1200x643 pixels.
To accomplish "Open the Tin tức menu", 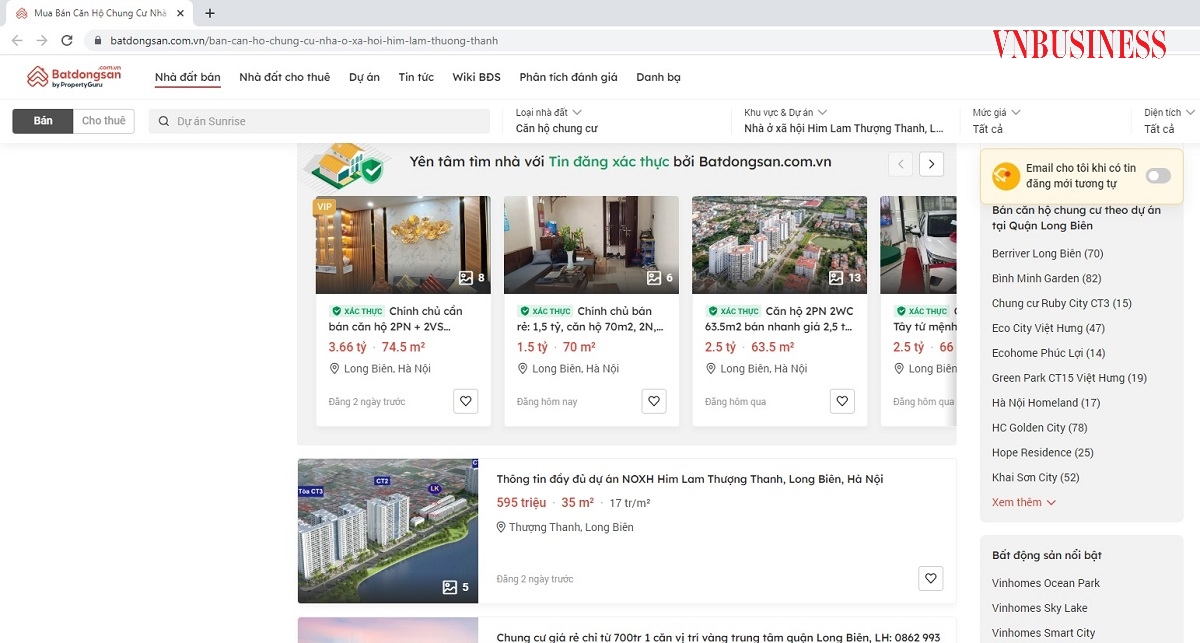I will [x=415, y=76].
